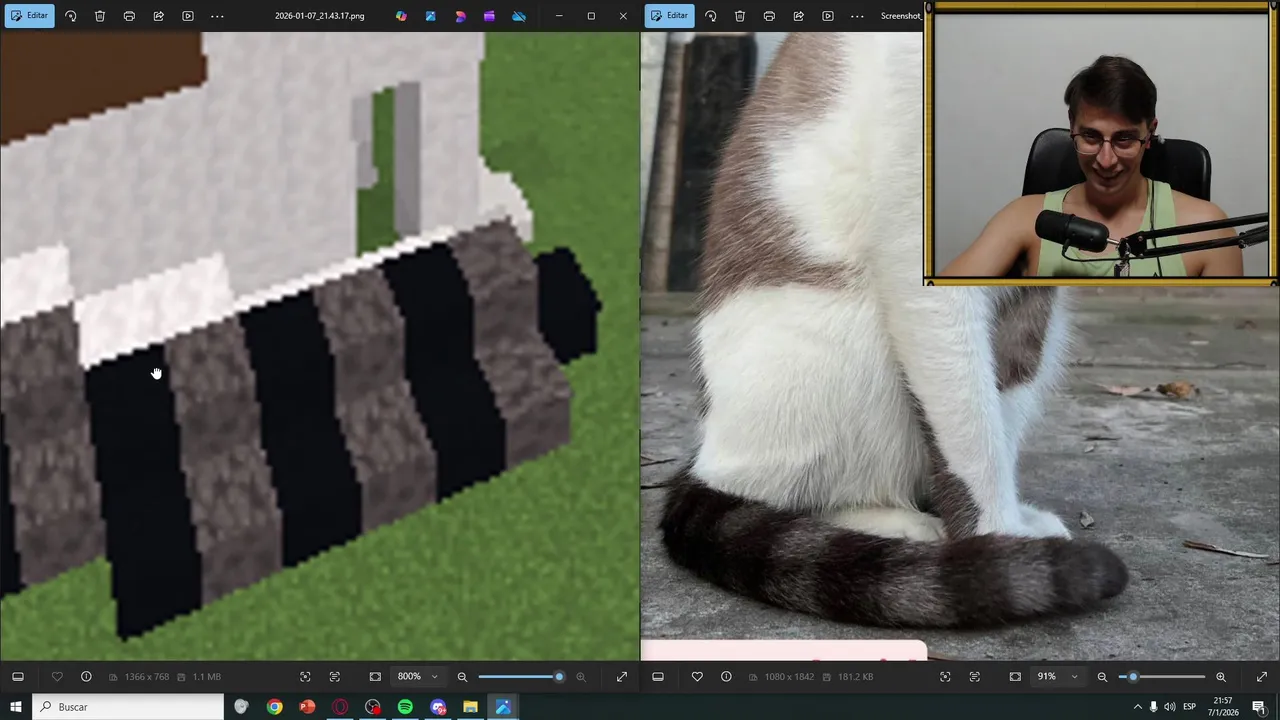1280x720 pixels.
Task: Click OneDrive cloud icon in left title bar
Action: 518,16
